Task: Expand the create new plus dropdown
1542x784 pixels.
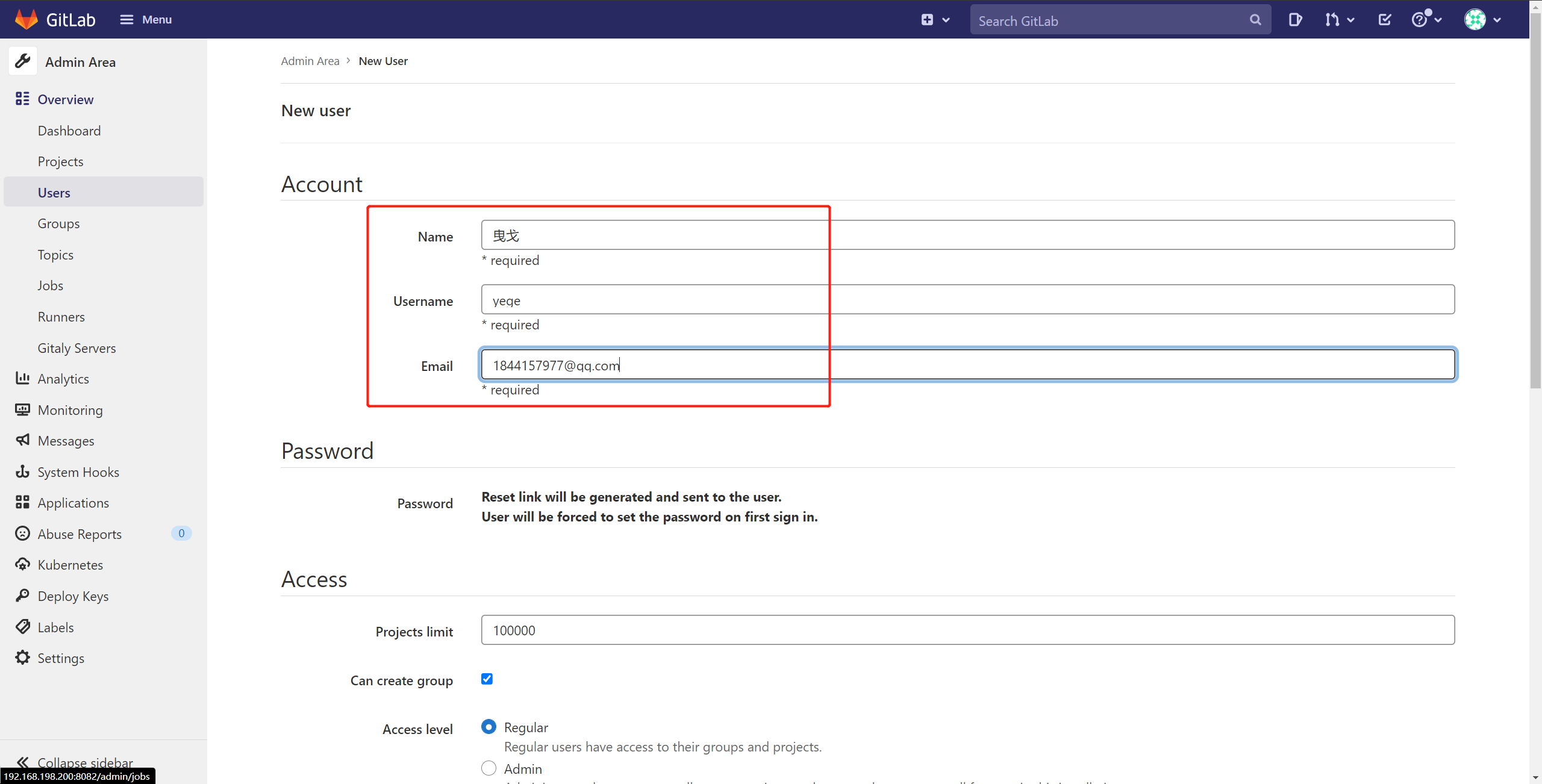Action: coord(935,20)
